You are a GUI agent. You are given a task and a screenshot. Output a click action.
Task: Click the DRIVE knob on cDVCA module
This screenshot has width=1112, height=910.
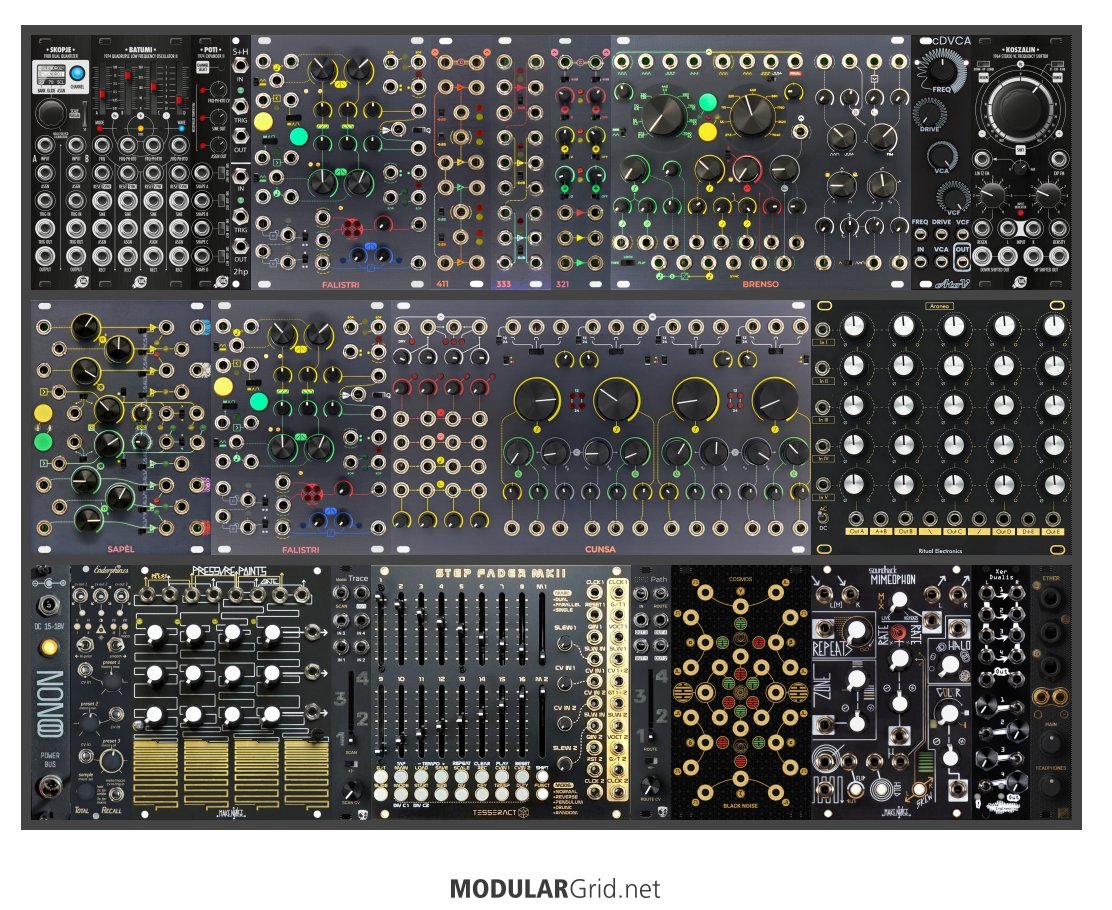click(x=930, y=112)
